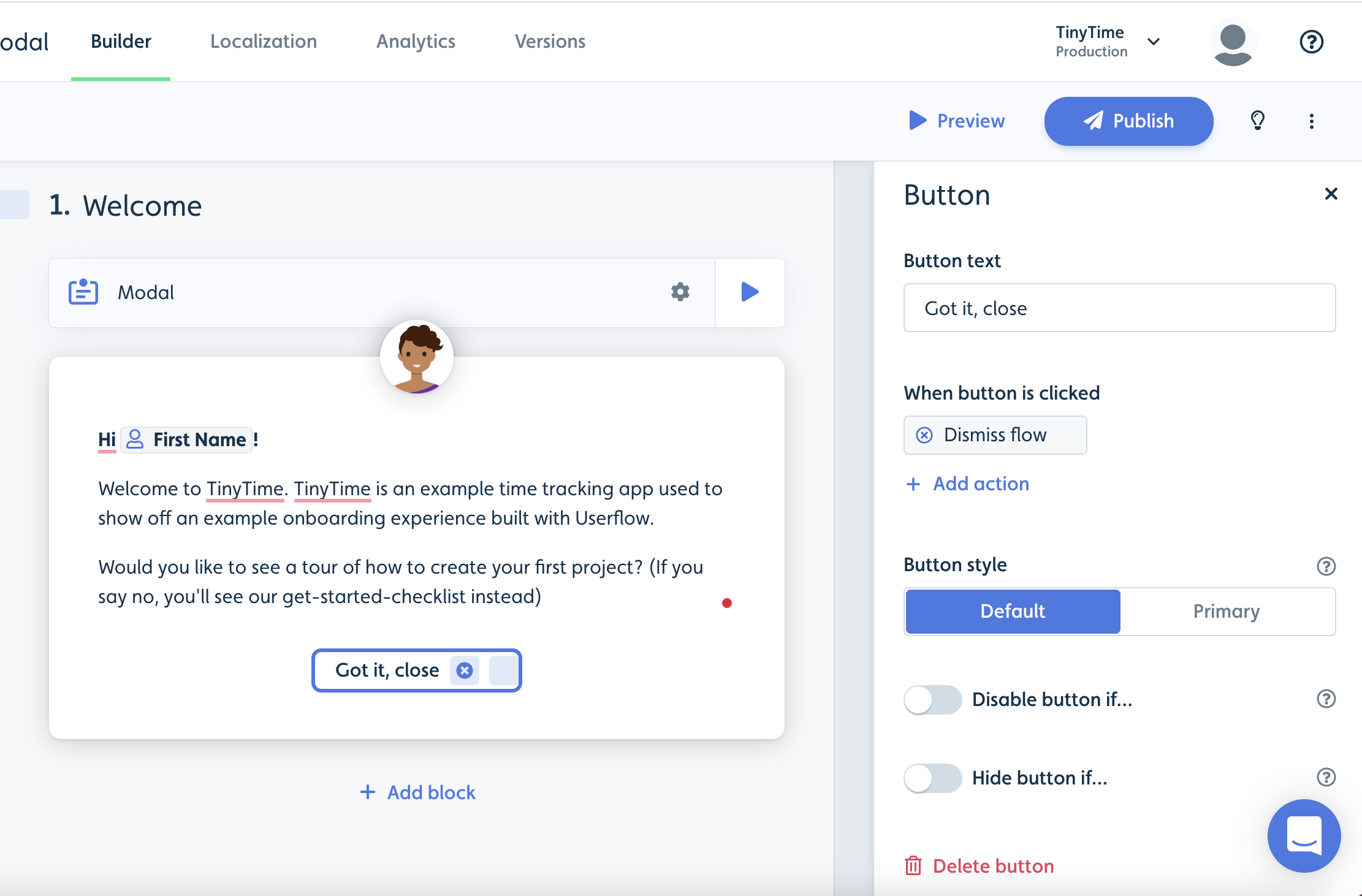Image resolution: width=1362 pixels, height=896 pixels.
Task: Click the Default button style option
Action: [x=1012, y=611]
